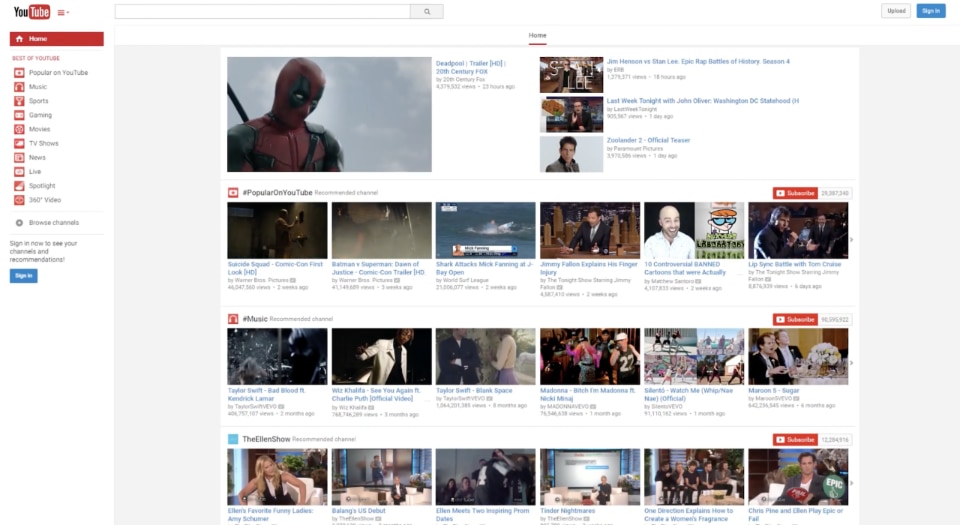Click Browse channels plus icon
The width and height of the screenshot is (960, 525).
coord(19,222)
